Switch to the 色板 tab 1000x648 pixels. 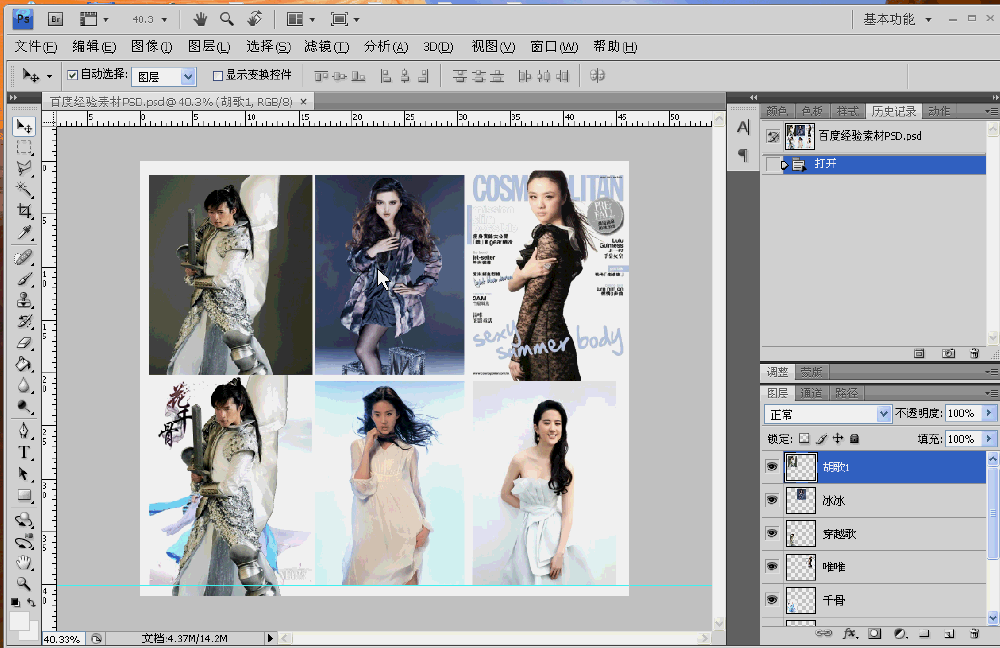[812, 111]
